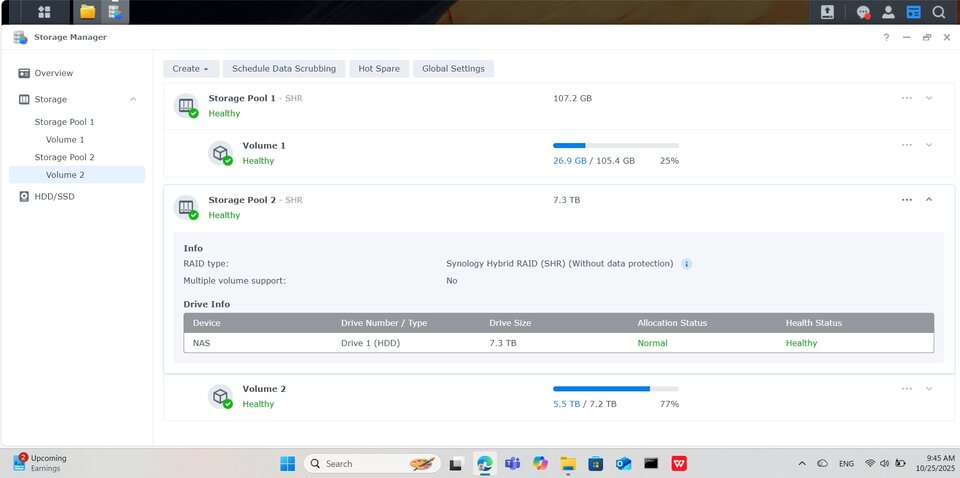Open the Upcoming Earnings widget

[40, 463]
